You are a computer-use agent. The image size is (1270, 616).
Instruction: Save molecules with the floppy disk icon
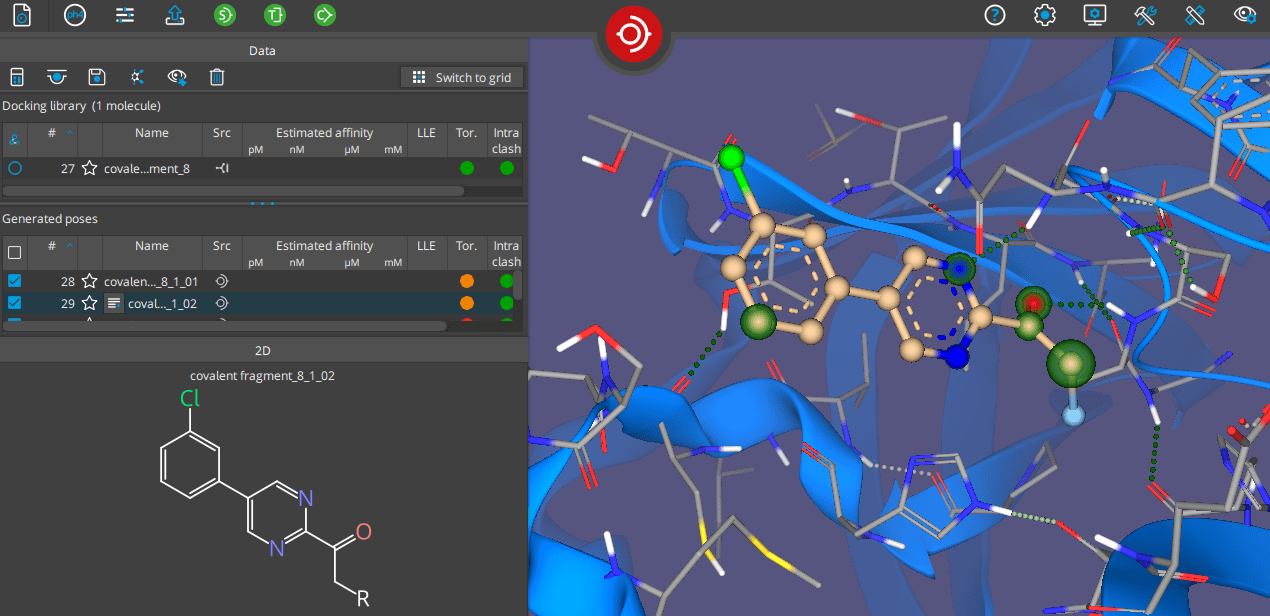click(x=96, y=76)
